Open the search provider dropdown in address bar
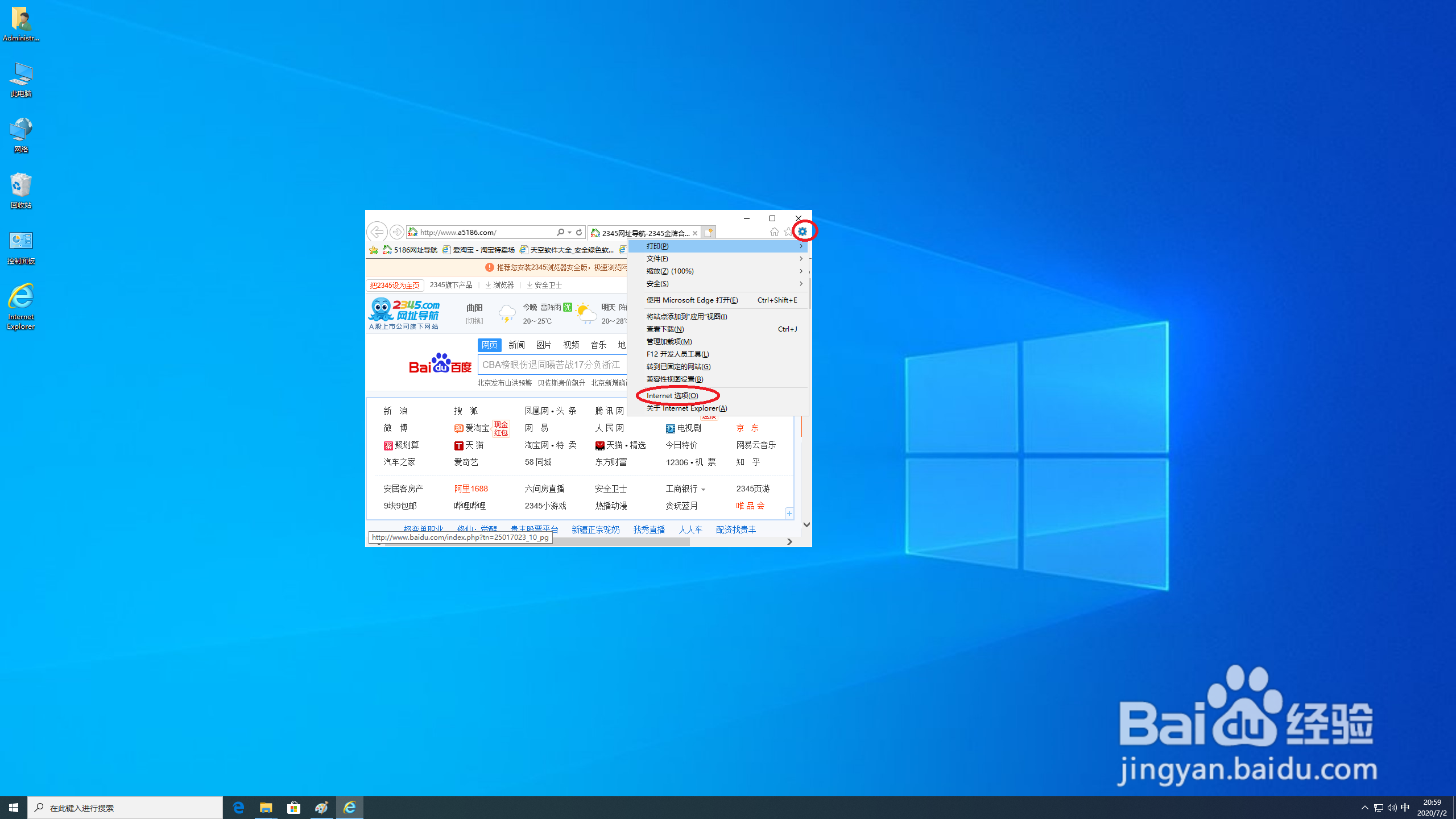Viewport: 1456px width, 819px height. tap(569, 232)
